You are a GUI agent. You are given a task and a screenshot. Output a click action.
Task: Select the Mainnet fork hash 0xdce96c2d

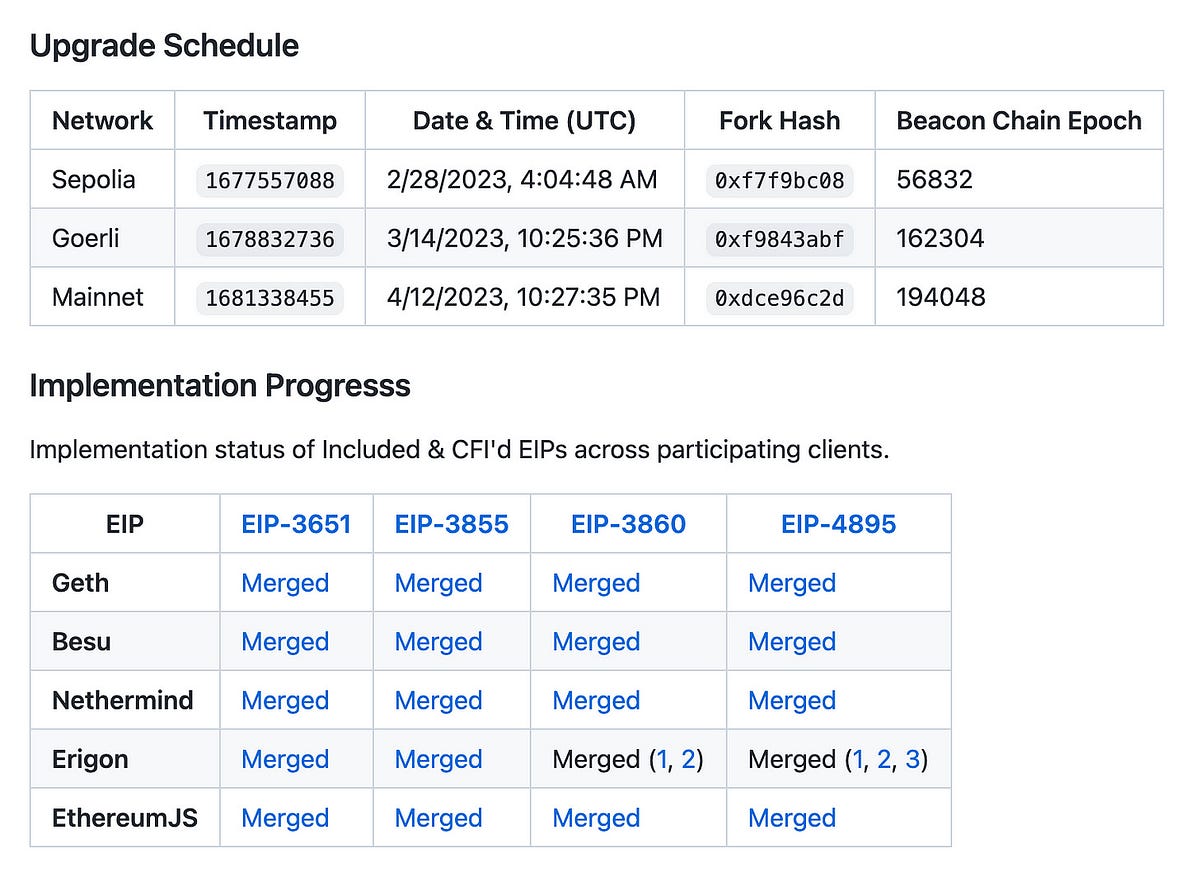click(x=780, y=298)
